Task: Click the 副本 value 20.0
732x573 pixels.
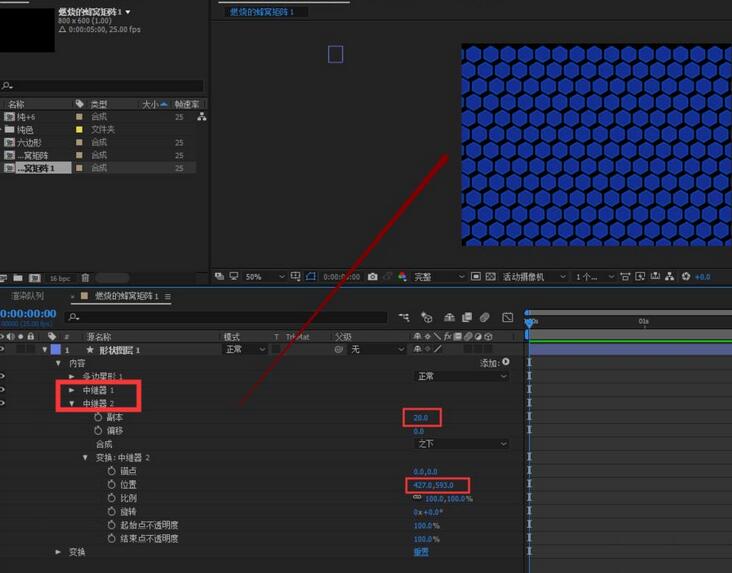Action: (x=421, y=417)
